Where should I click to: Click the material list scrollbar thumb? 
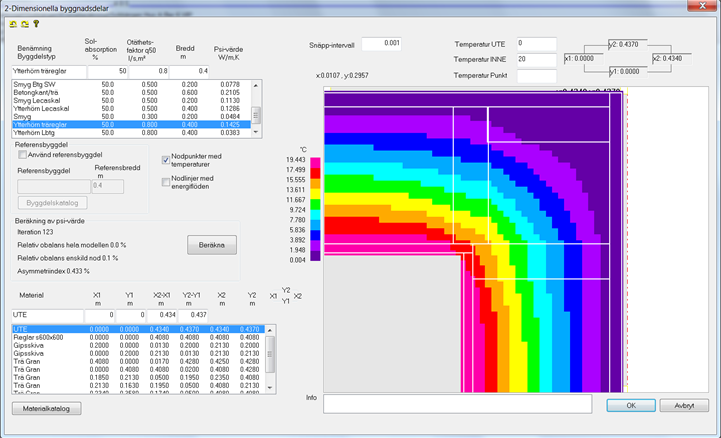point(270,355)
